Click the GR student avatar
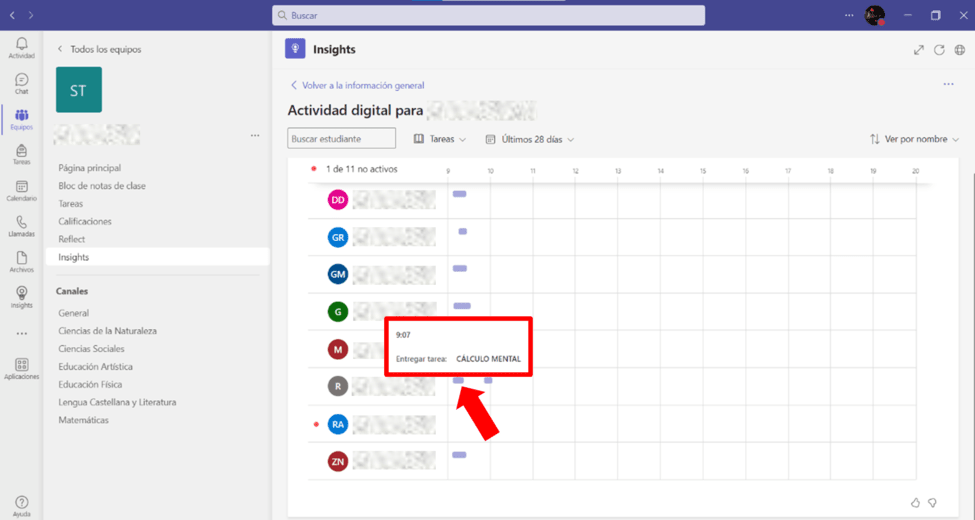Image resolution: width=975 pixels, height=520 pixels. pyautogui.click(x=338, y=237)
